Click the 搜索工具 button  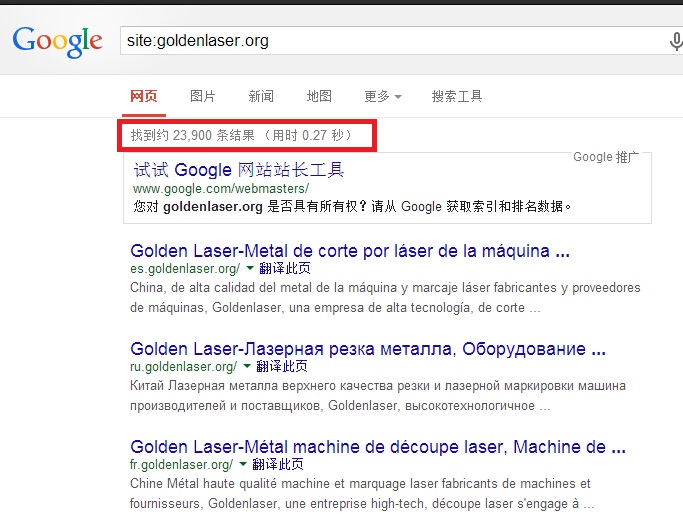457,96
